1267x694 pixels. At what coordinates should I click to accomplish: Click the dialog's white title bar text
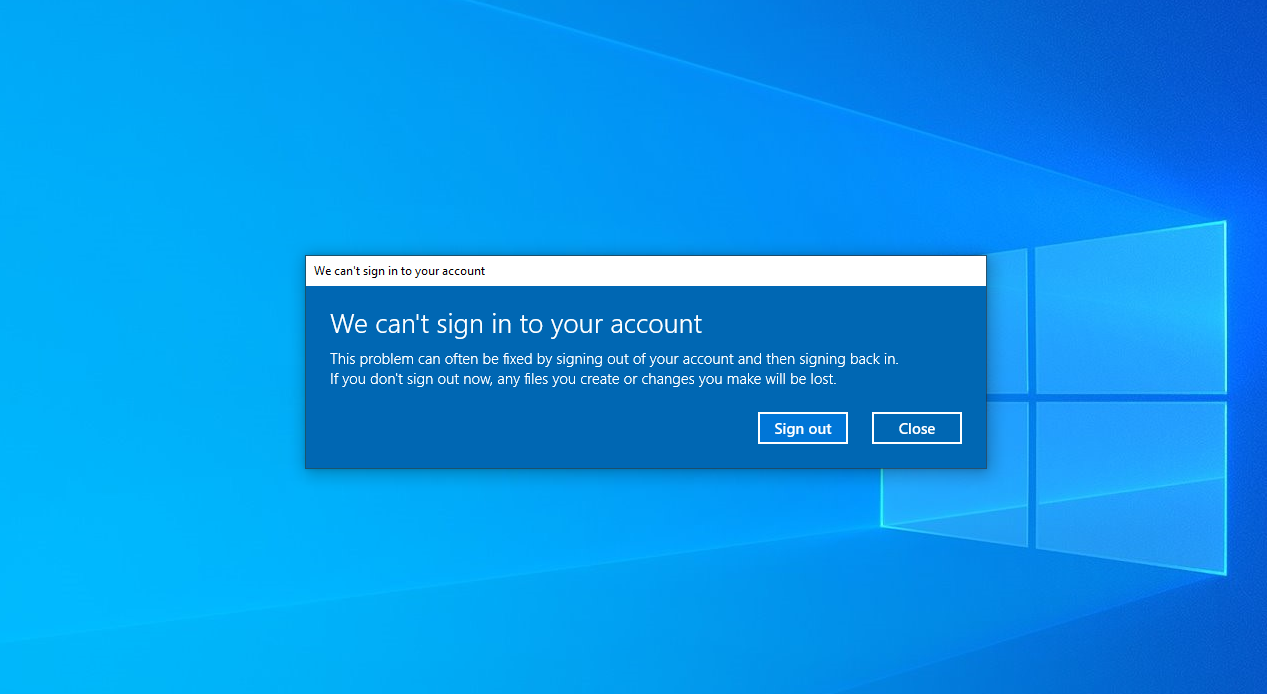399,271
